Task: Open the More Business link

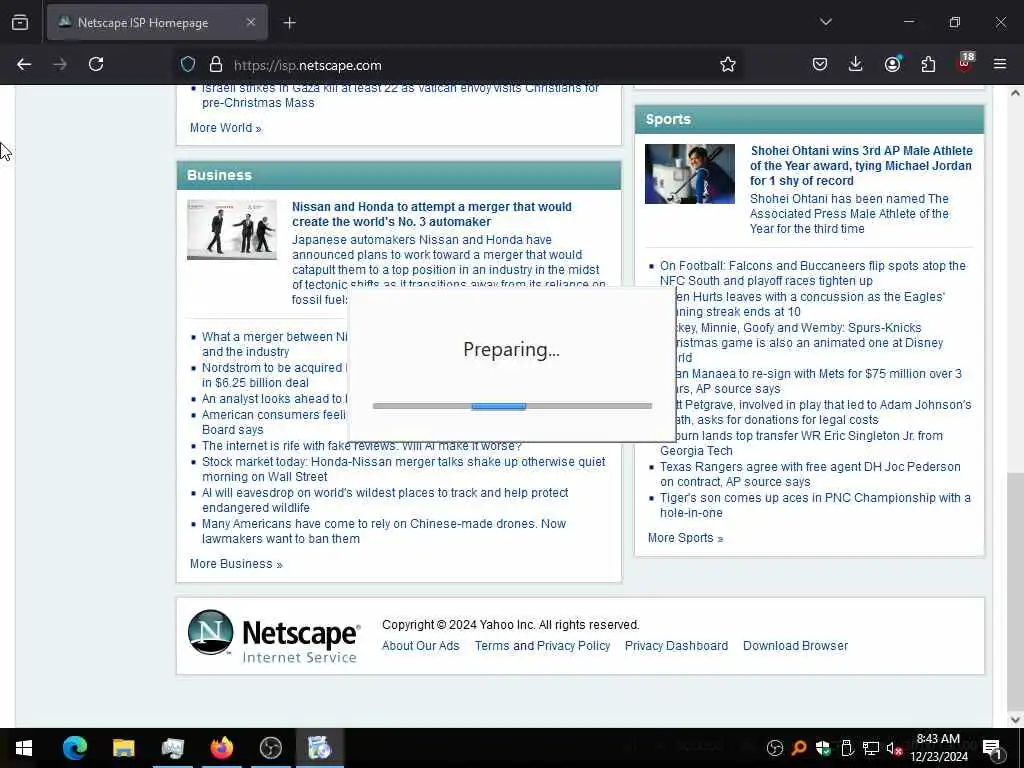Action: point(236,564)
